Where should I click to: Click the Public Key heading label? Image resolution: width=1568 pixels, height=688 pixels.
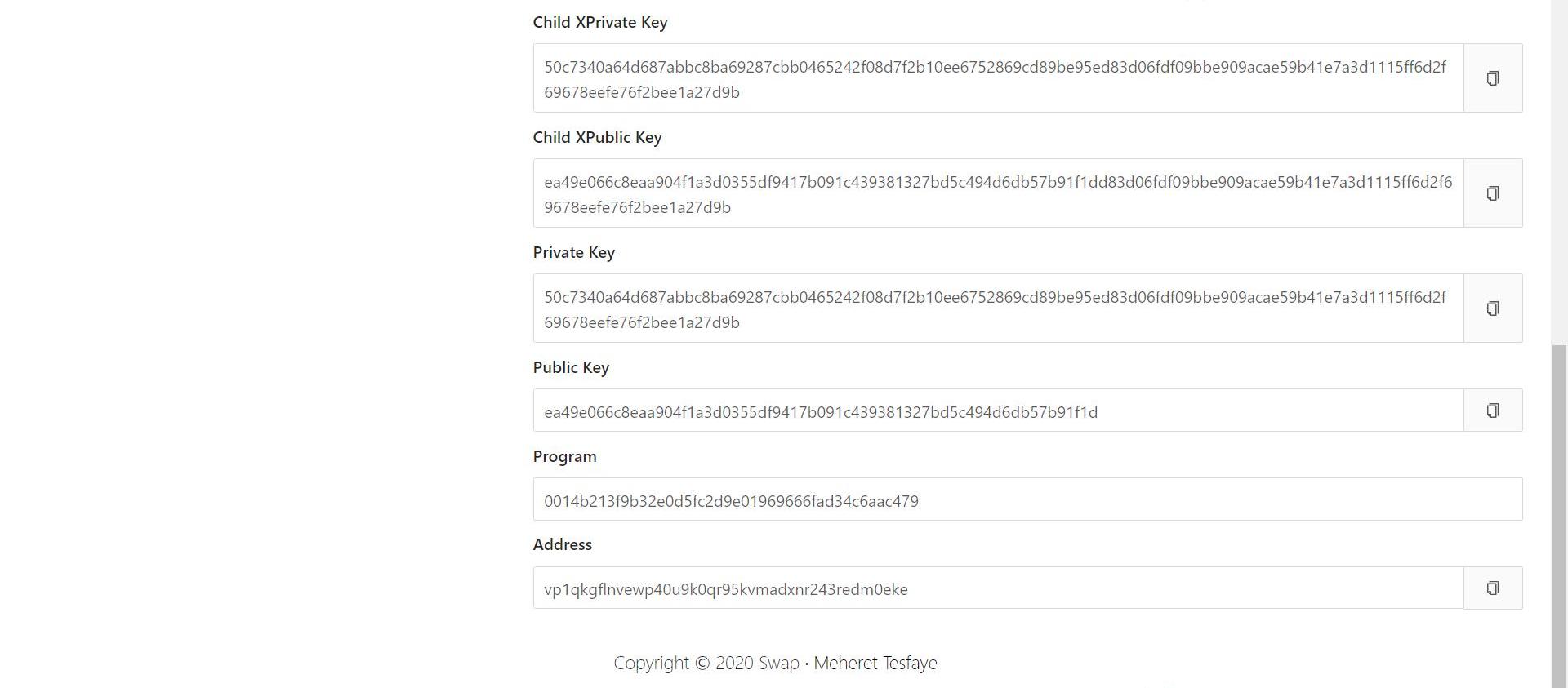pos(571,368)
